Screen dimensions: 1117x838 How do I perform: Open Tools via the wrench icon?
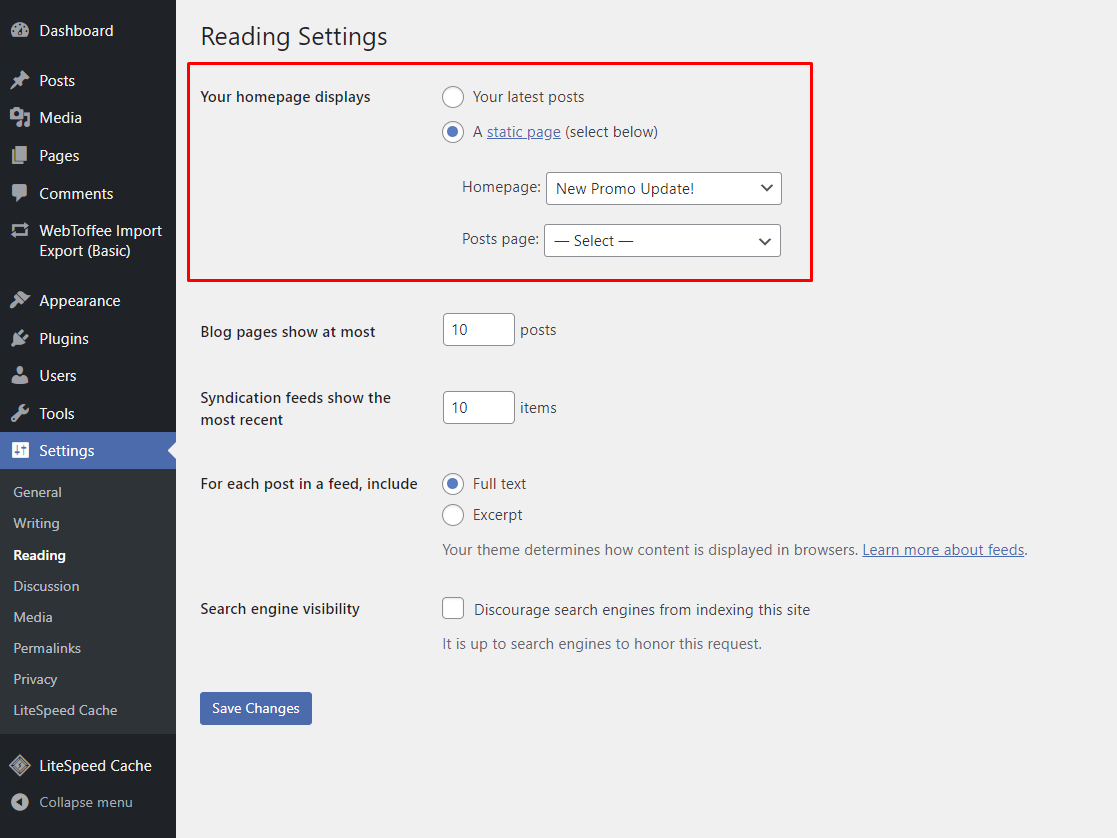[x=22, y=413]
